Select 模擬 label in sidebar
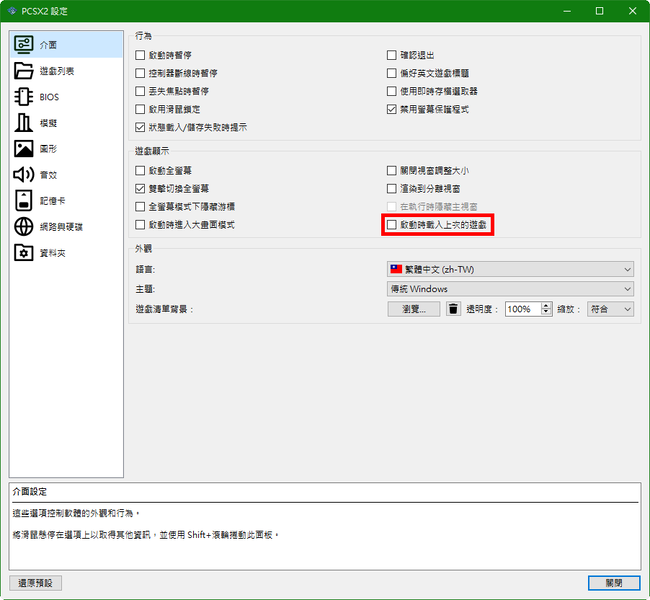 coord(48,123)
